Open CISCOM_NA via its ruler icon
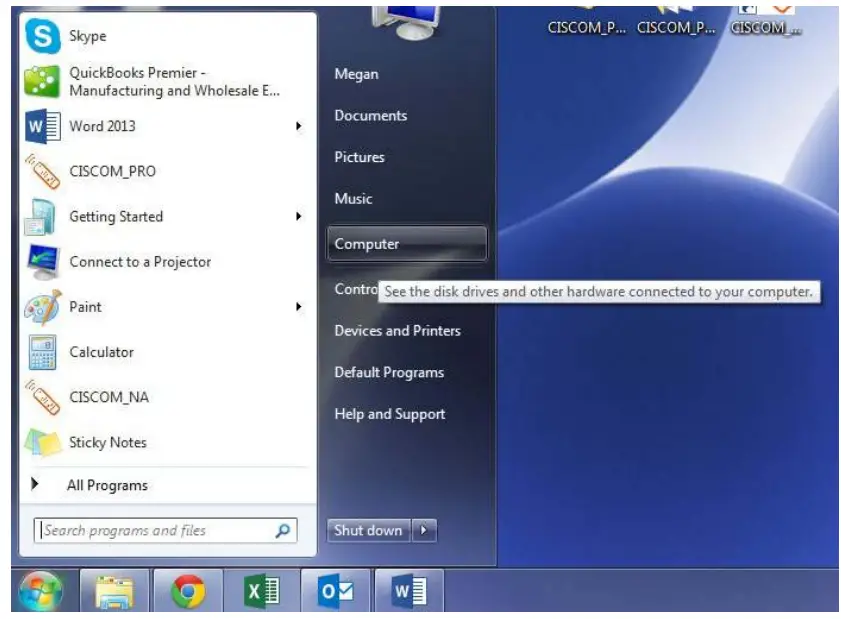The width and height of the screenshot is (841, 619). pyautogui.click(x=42, y=397)
